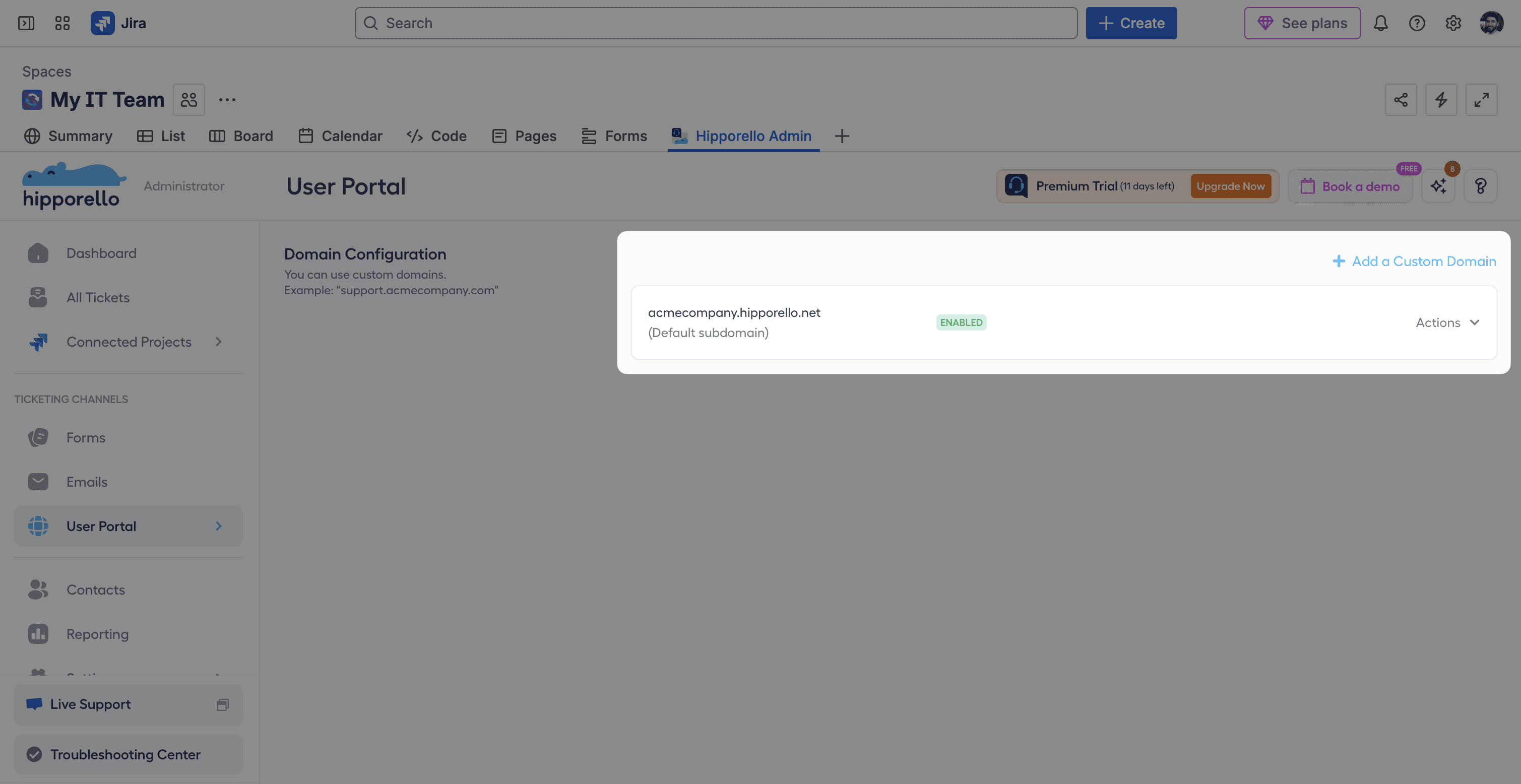Open Hipporello AI sparkle icon
Screen dimensions: 1521x784
(1438, 186)
